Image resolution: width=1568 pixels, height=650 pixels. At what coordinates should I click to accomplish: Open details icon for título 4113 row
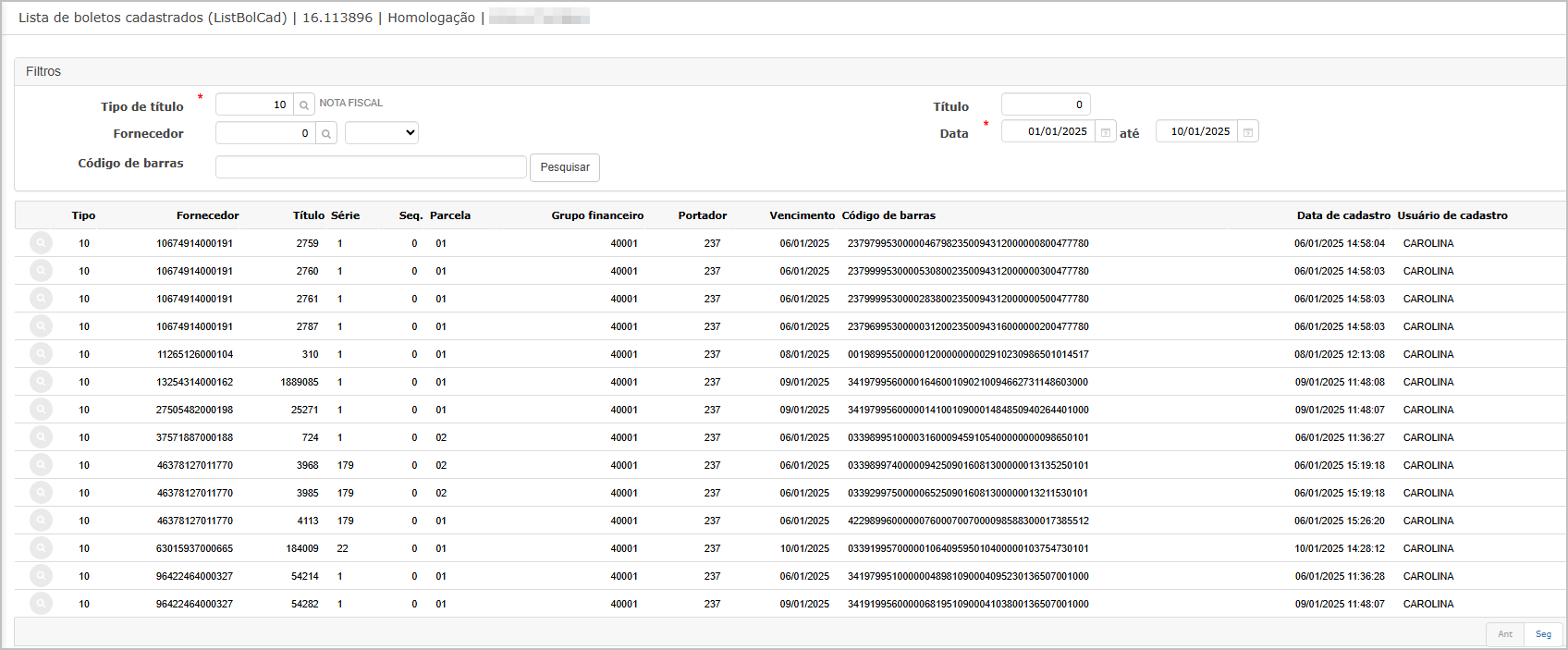click(41, 521)
